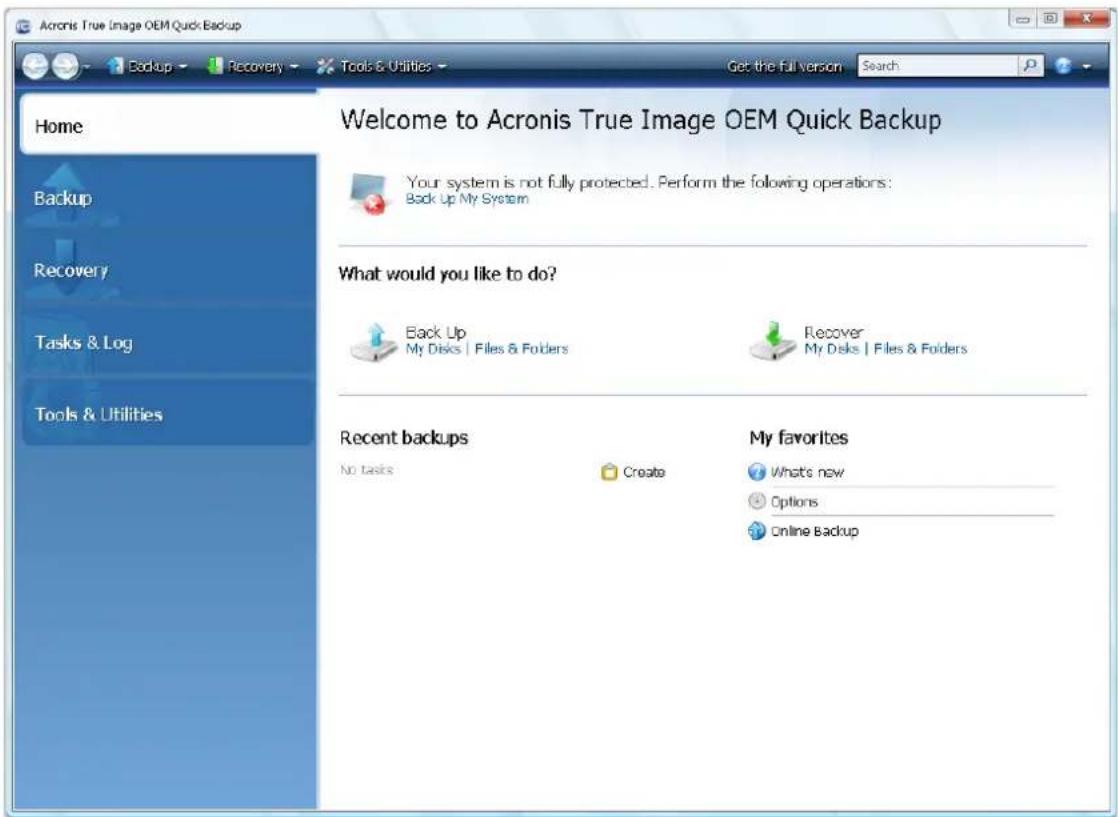Viewport: 1118px width, 817px height.
Task: Click Get the full version link
Action: pos(784,66)
